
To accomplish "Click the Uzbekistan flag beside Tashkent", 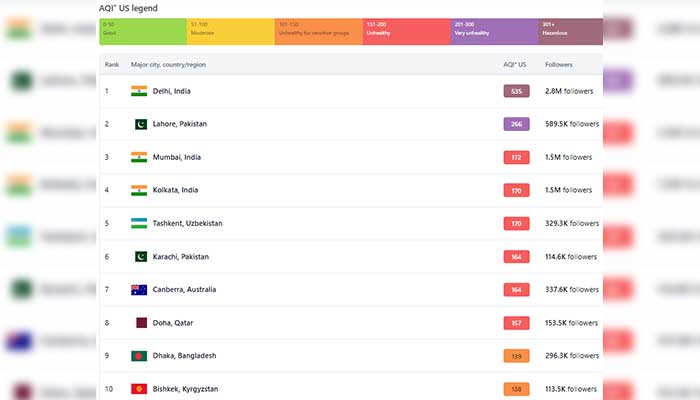I will pyautogui.click(x=139, y=223).
